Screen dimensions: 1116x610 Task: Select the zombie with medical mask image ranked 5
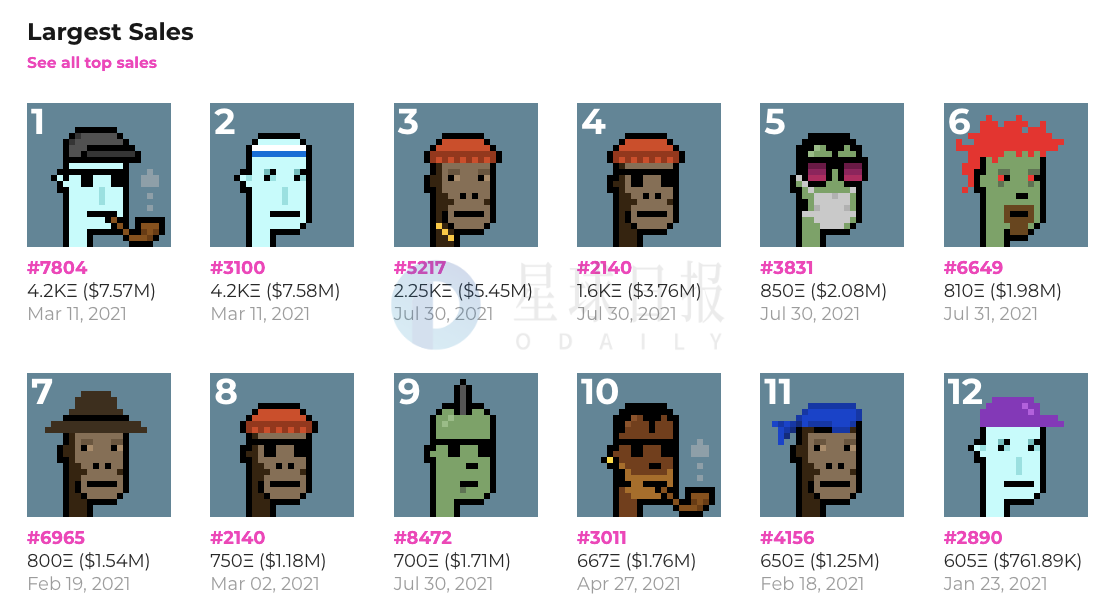coord(832,175)
